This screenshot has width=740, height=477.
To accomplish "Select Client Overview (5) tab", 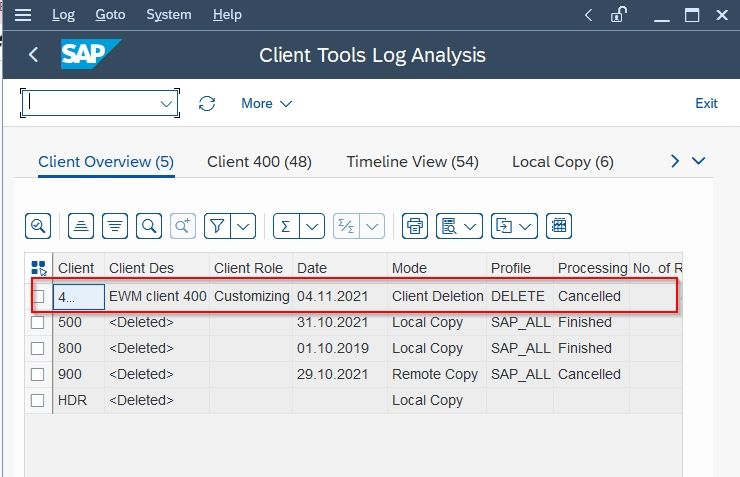I will pos(106,162).
